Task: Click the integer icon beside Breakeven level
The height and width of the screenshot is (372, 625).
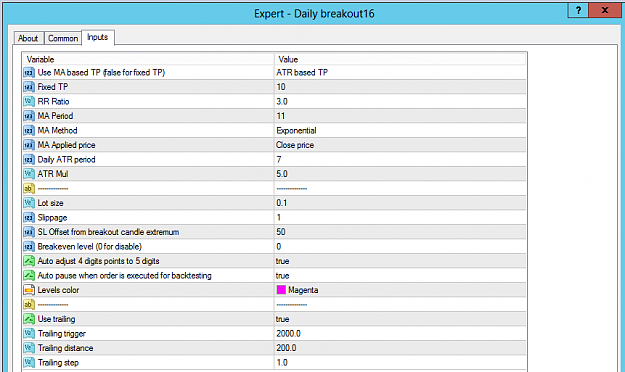Action: coord(29,246)
